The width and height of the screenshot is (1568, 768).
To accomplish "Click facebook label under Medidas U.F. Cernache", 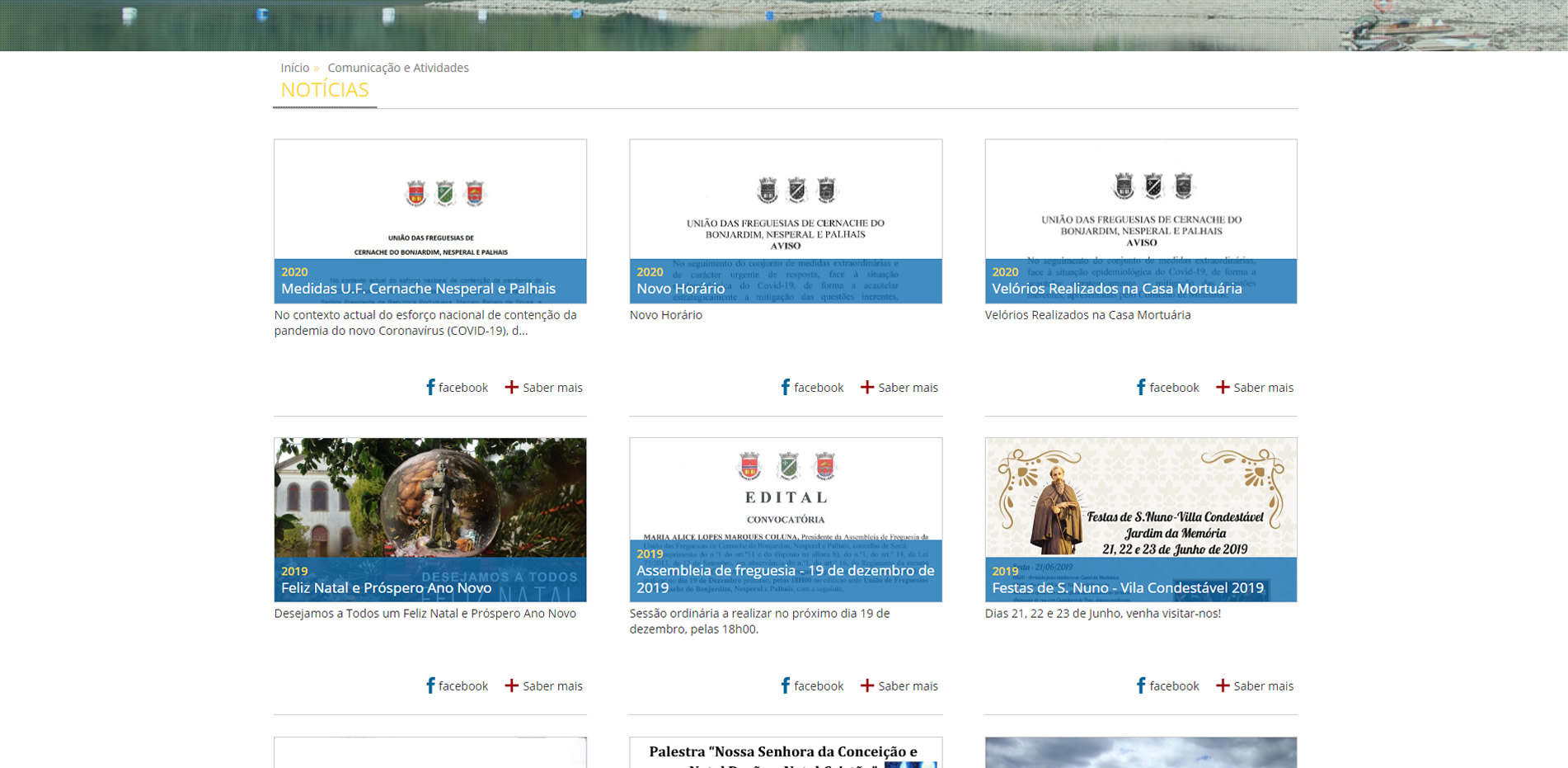I will tap(463, 388).
